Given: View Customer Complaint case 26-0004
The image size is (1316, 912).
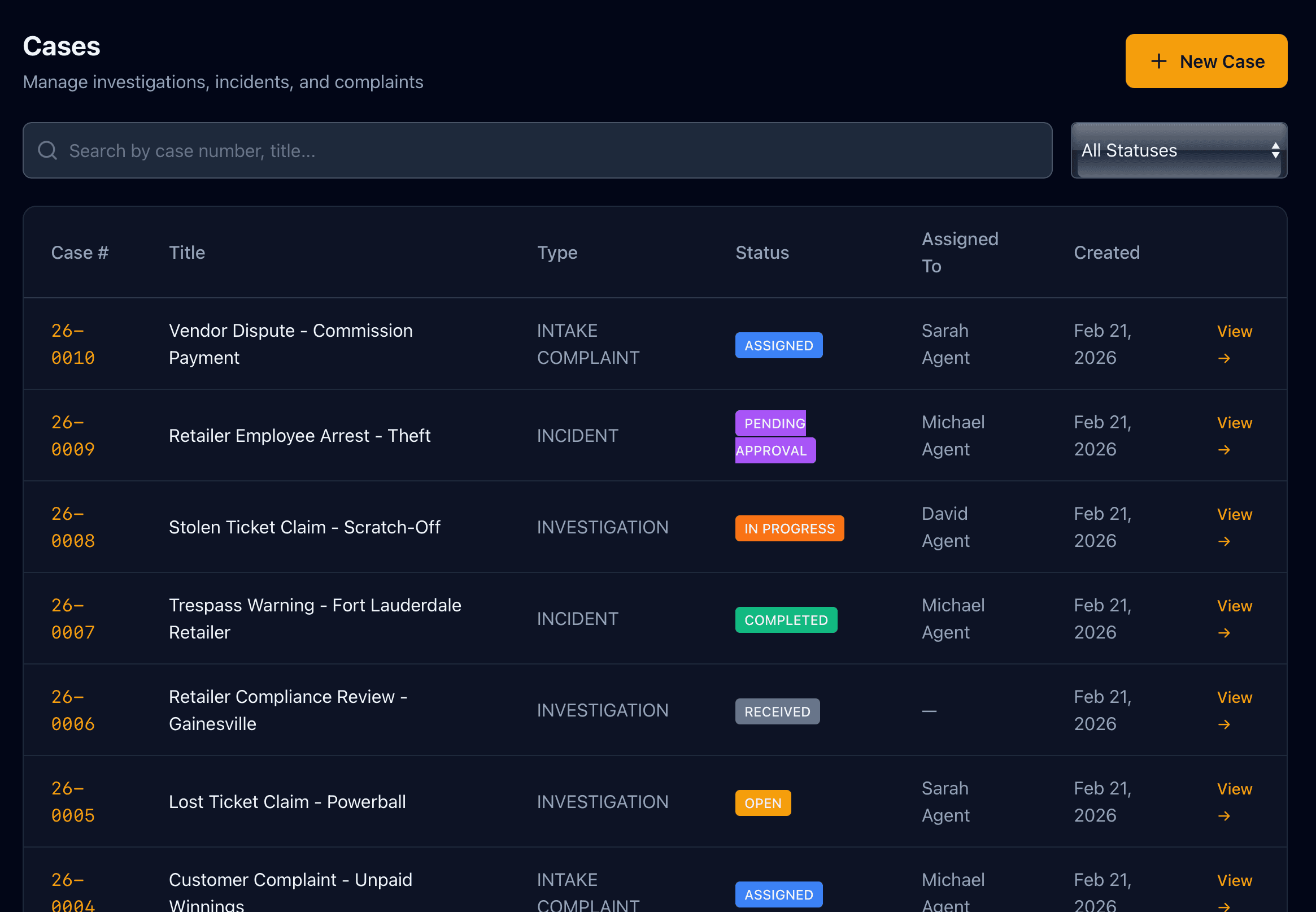Looking at the screenshot, I should 1234,880.
